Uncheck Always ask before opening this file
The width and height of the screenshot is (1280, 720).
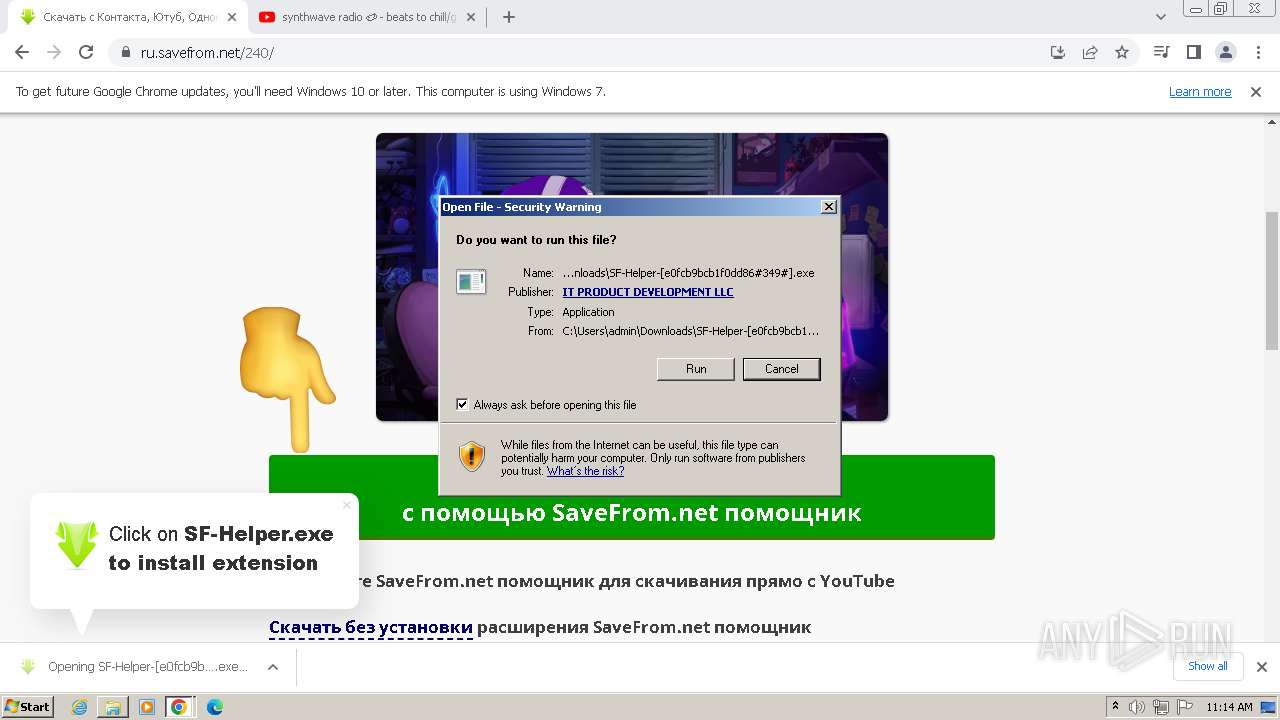[x=462, y=405]
